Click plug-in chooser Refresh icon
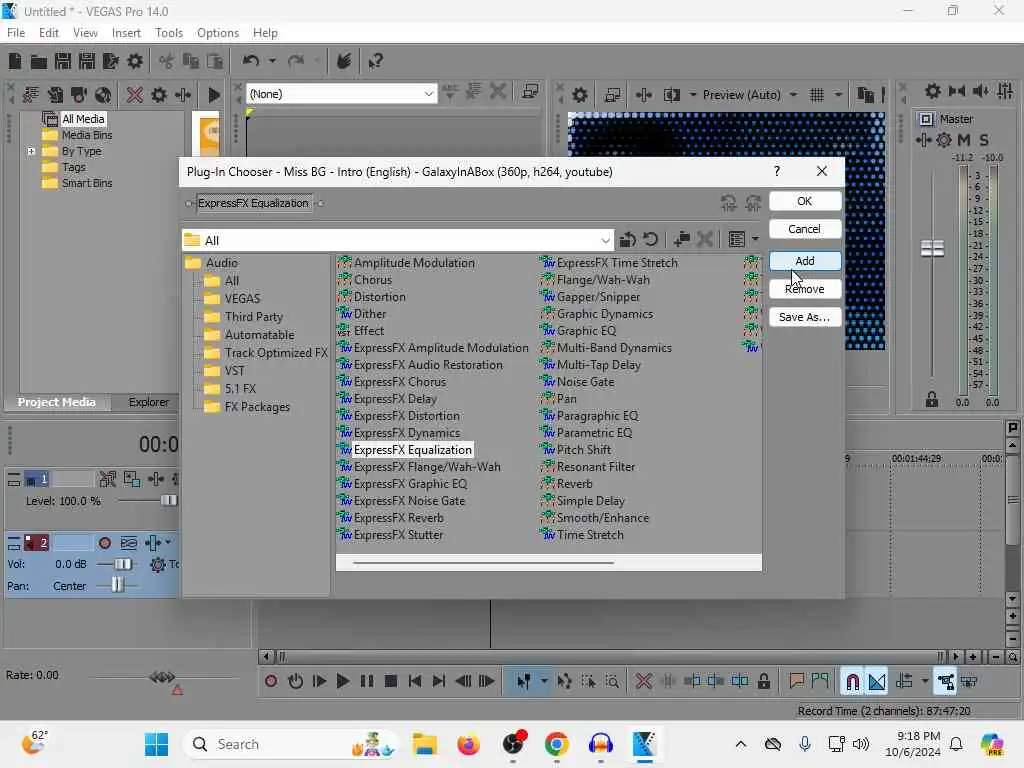The height and width of the screenshot is (768, 1024). 650,240
